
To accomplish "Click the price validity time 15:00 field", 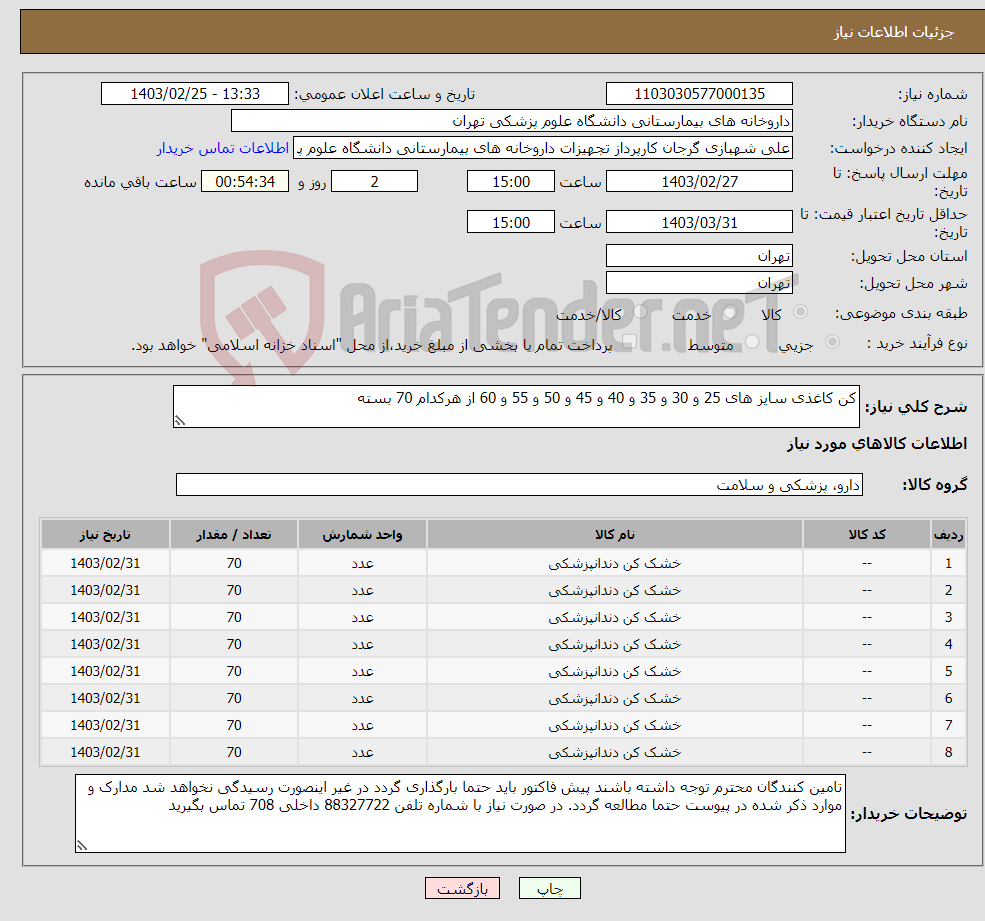I will 511,222.
